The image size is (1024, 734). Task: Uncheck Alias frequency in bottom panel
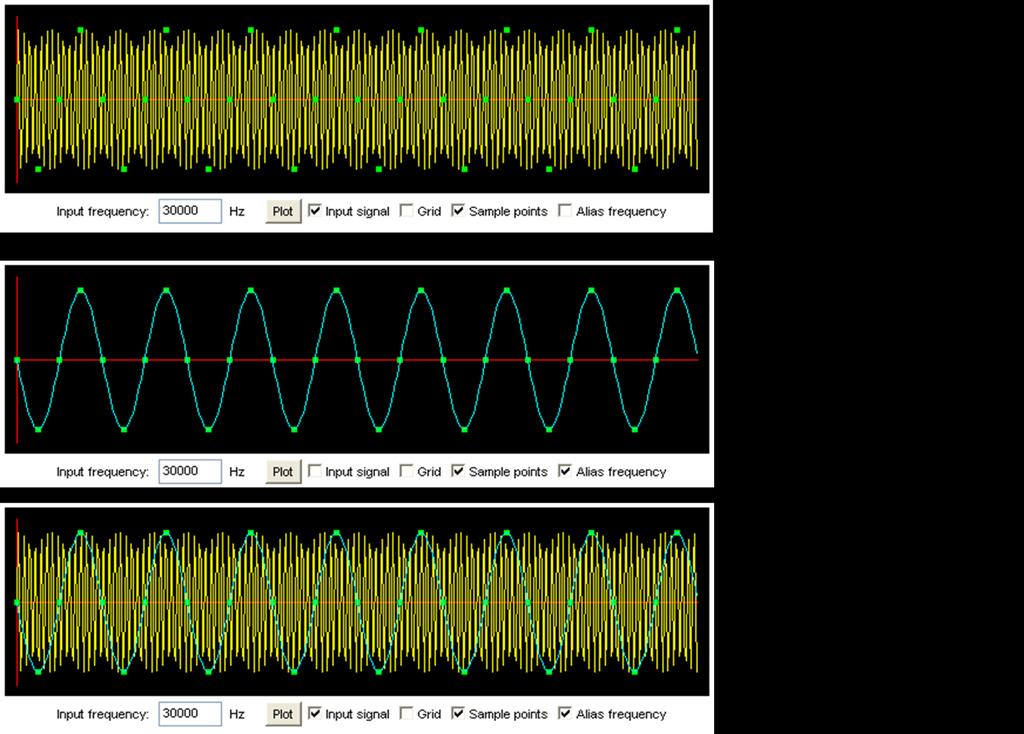pyautogui.click(x=565, y=713)
